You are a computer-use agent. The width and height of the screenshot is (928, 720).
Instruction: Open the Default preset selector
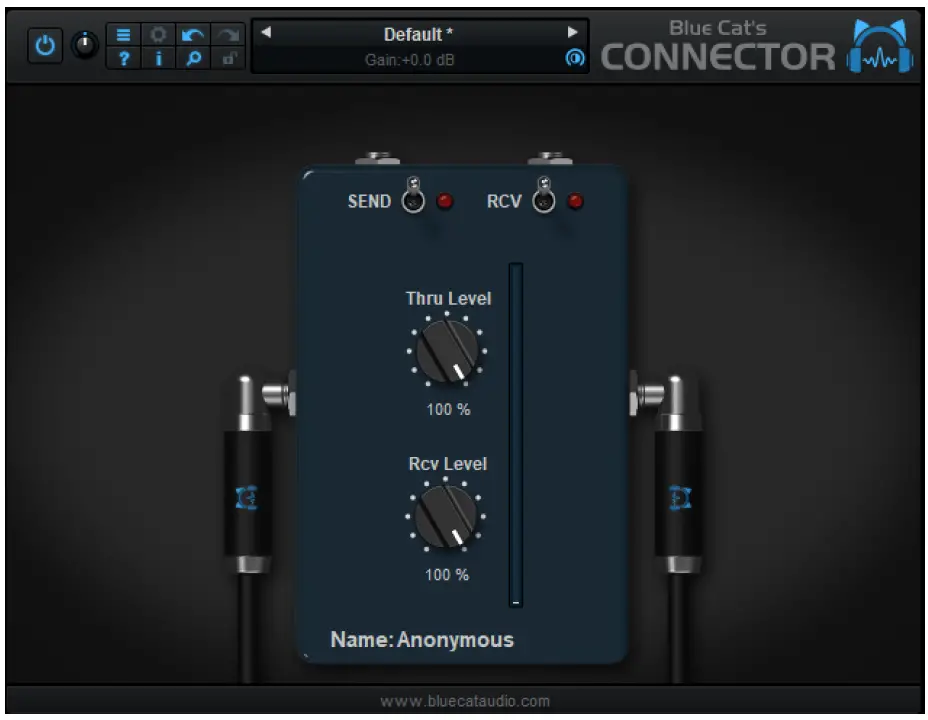[x=420, y=33]
